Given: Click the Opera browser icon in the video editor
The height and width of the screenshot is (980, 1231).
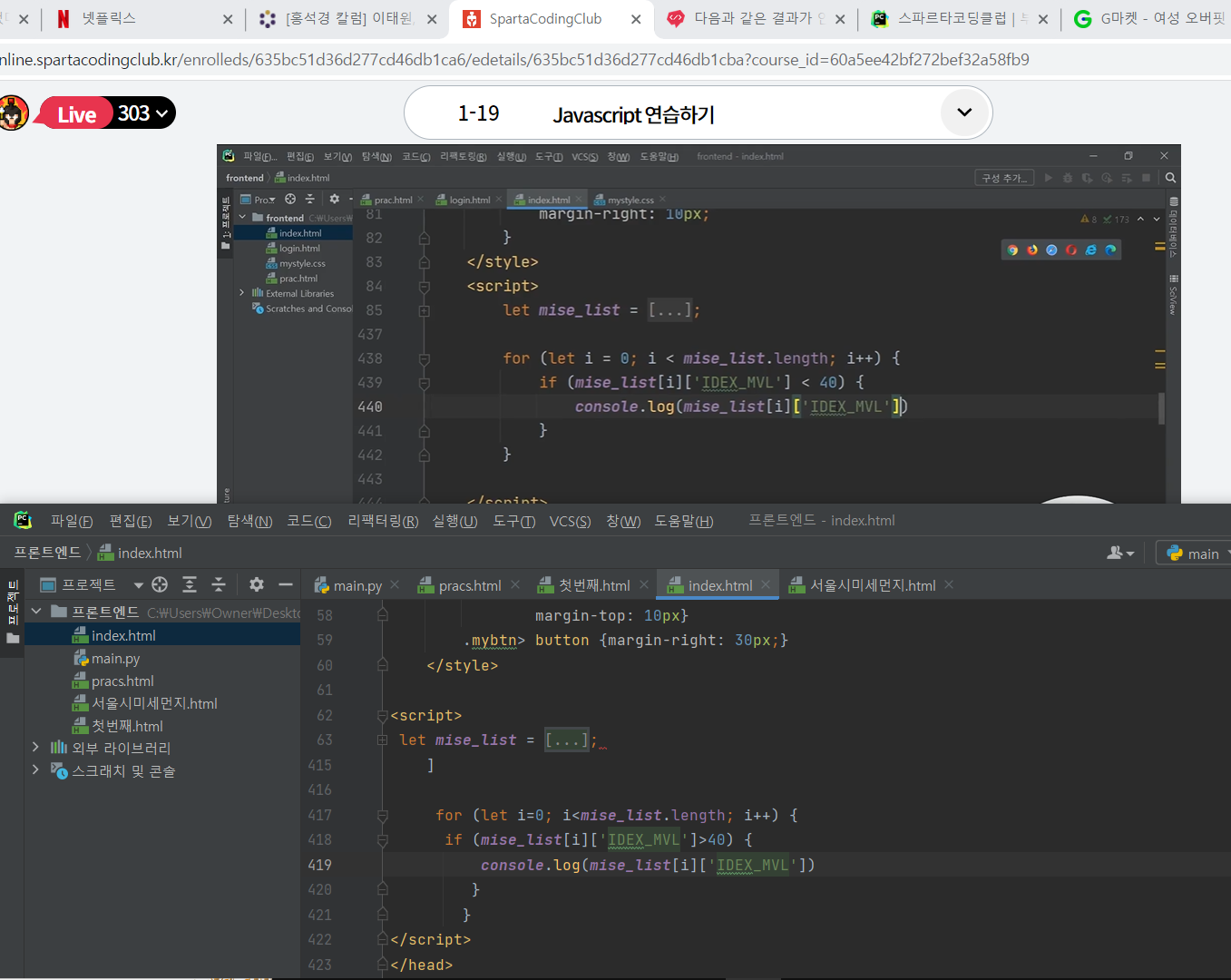Looking at the screenshot, I should tap(1071, 250).
